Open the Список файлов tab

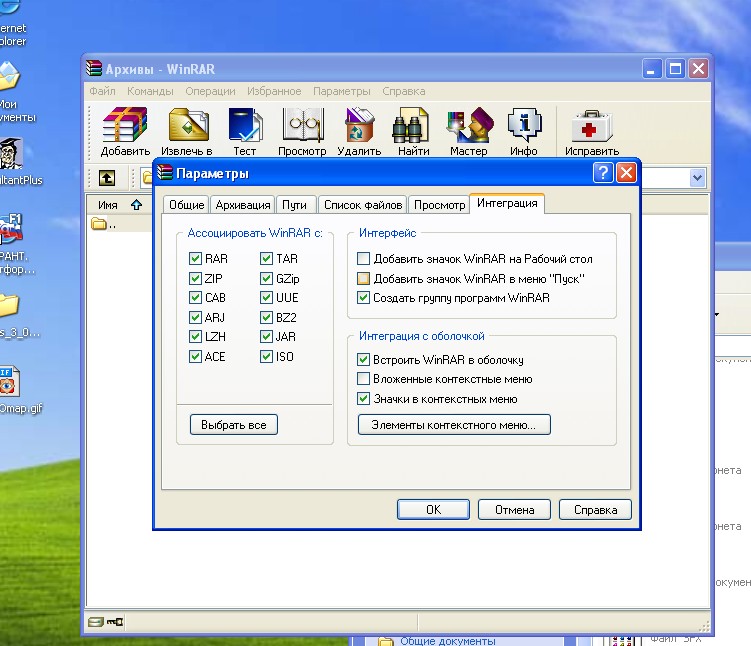(363, 205)
